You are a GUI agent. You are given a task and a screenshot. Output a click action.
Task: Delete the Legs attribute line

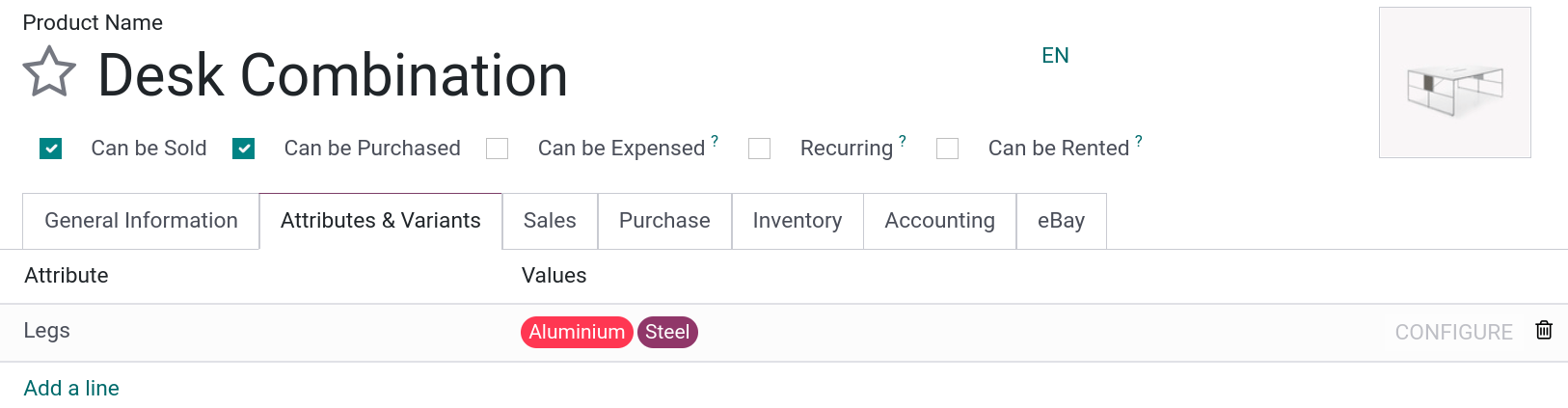click(x=1544, y=330)
